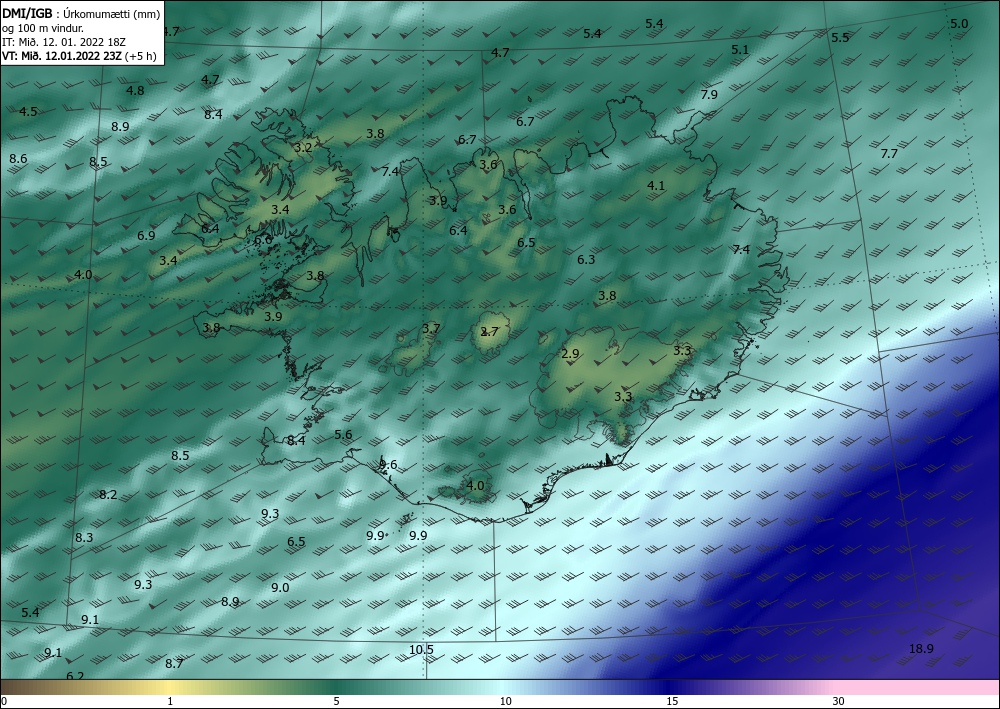The width and height of the screenshot is (1000, 709).
Task: Click the 4.1 value over northeast Iceland
Action: coord(656,186)
